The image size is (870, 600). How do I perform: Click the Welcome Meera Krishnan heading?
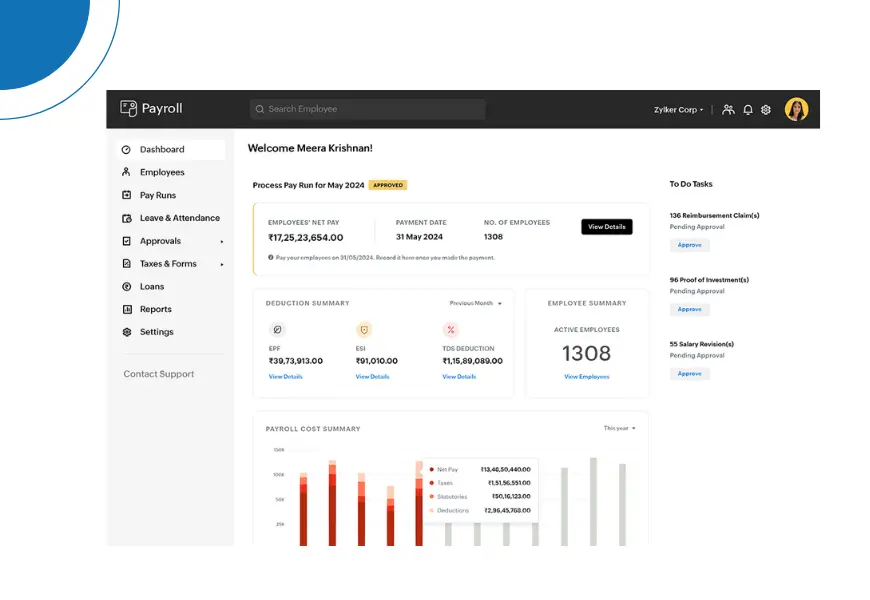click(310, 148)
